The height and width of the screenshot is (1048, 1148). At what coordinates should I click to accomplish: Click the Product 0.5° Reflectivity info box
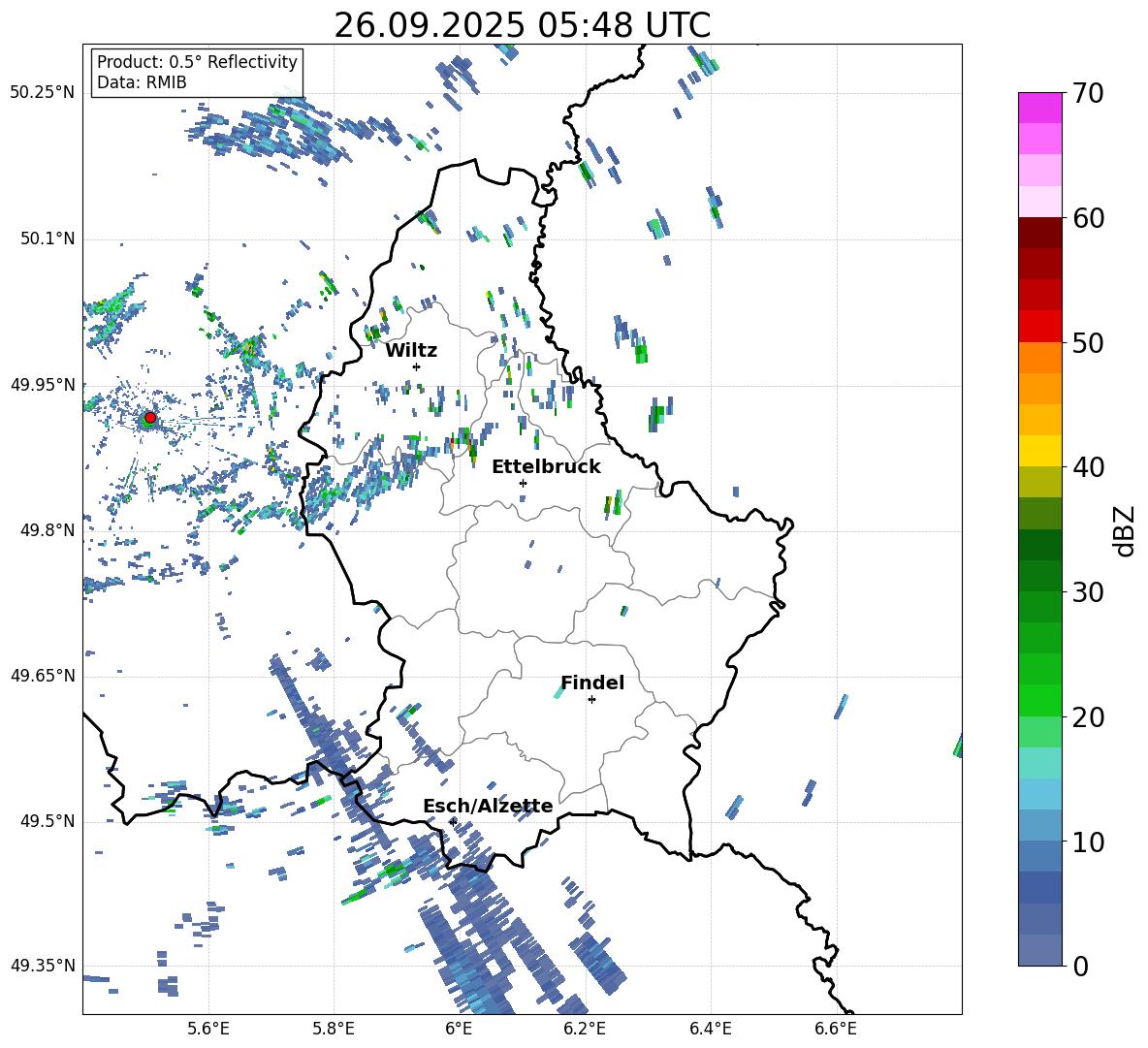(197, 72)
